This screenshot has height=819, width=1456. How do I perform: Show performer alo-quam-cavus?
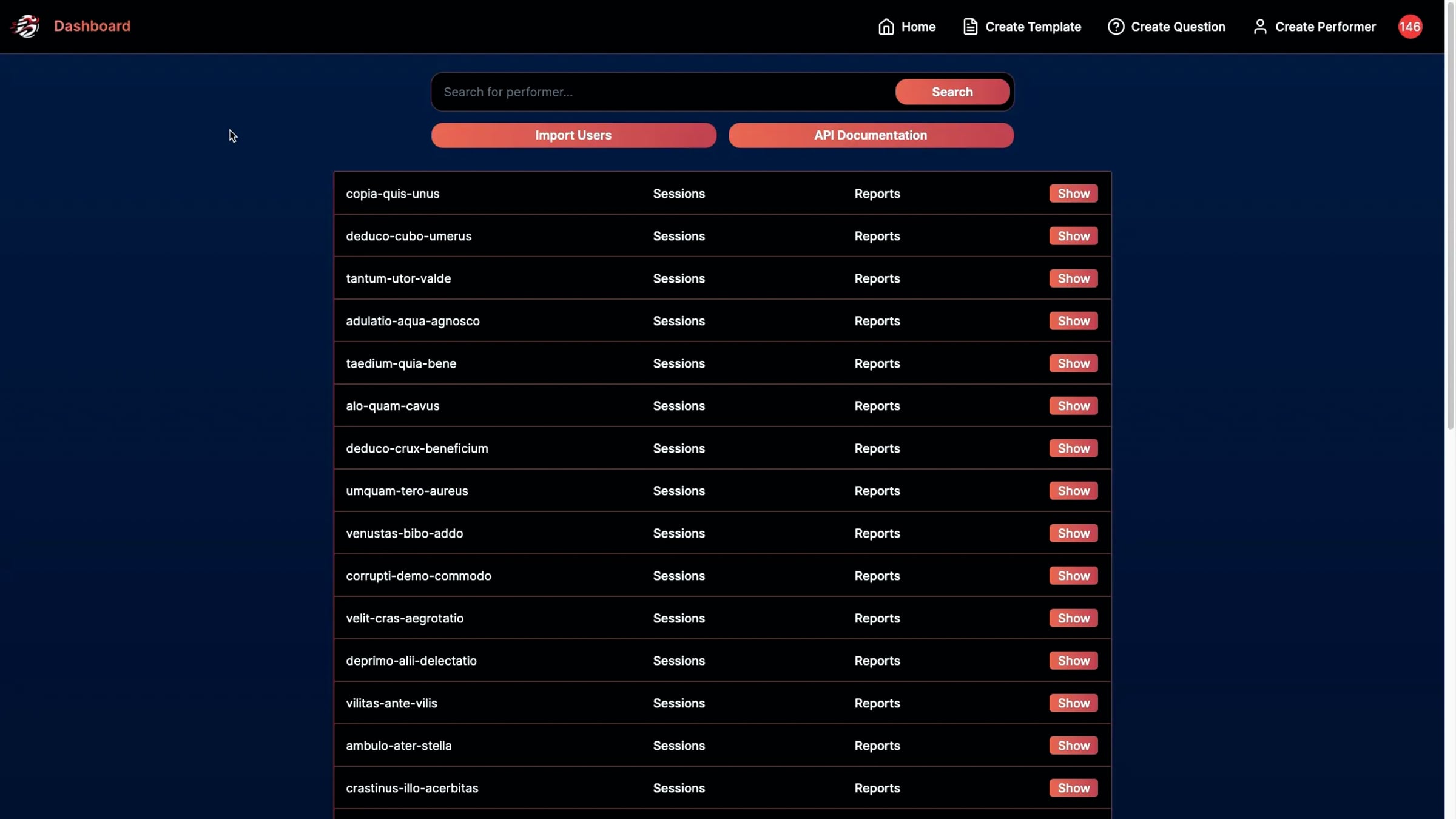coord(1073,406)
